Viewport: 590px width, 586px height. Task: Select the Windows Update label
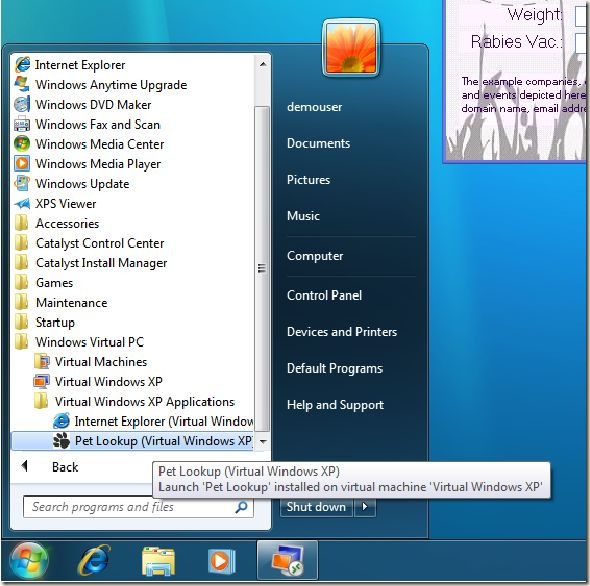[82, 184]
